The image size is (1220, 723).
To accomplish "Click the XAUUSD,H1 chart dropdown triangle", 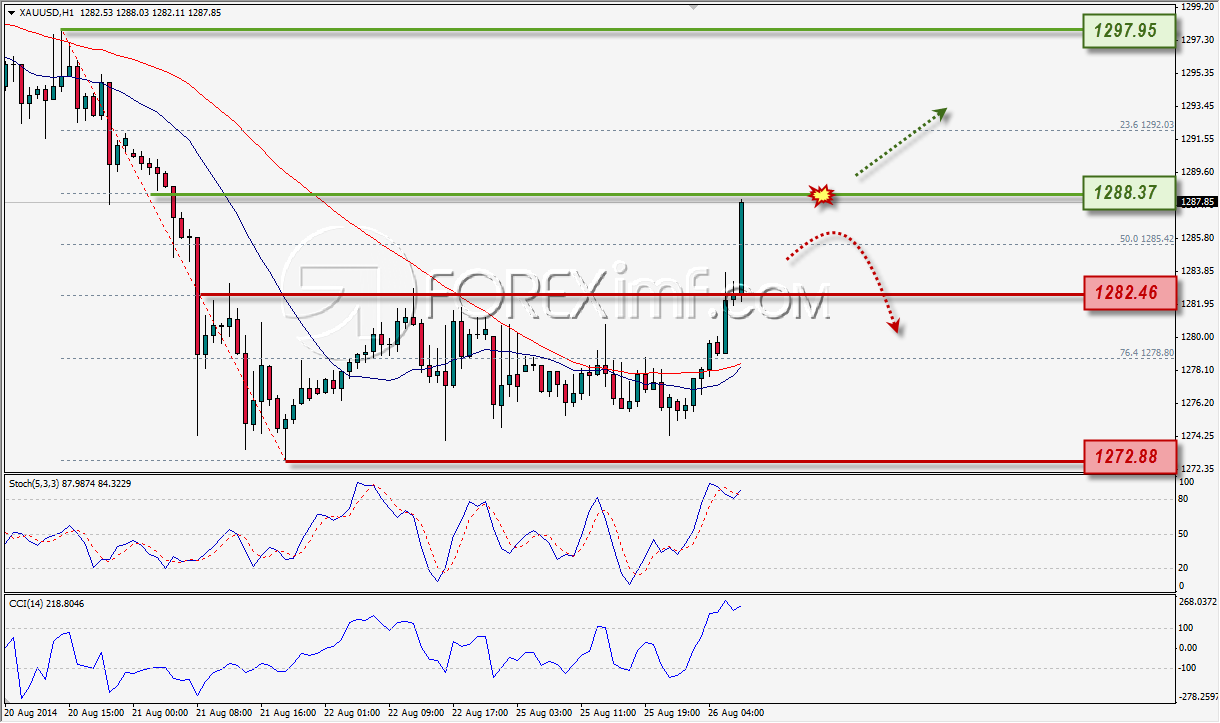I will click(x=10, y=13).
